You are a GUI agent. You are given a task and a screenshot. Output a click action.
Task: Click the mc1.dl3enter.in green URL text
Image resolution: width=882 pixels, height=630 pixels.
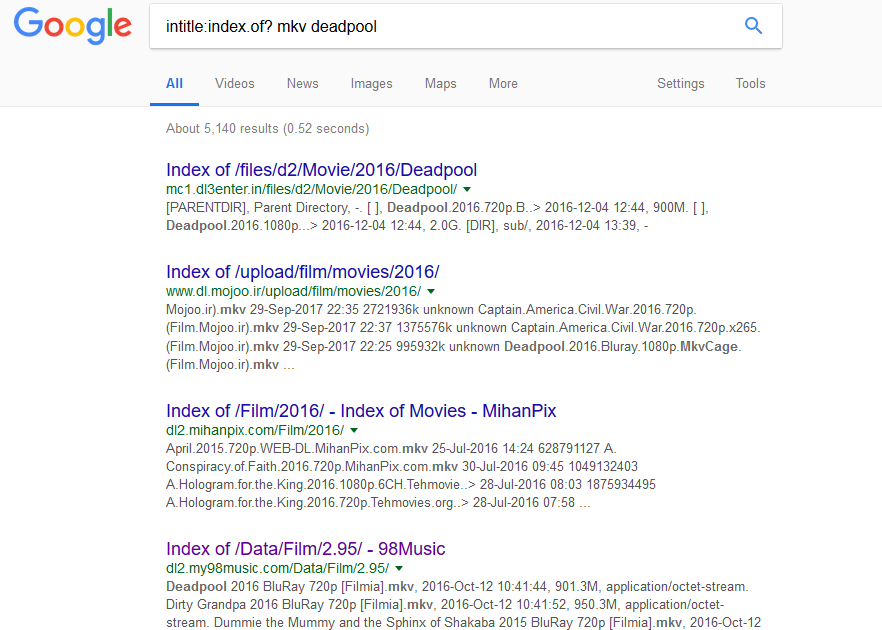coord(312,190)
